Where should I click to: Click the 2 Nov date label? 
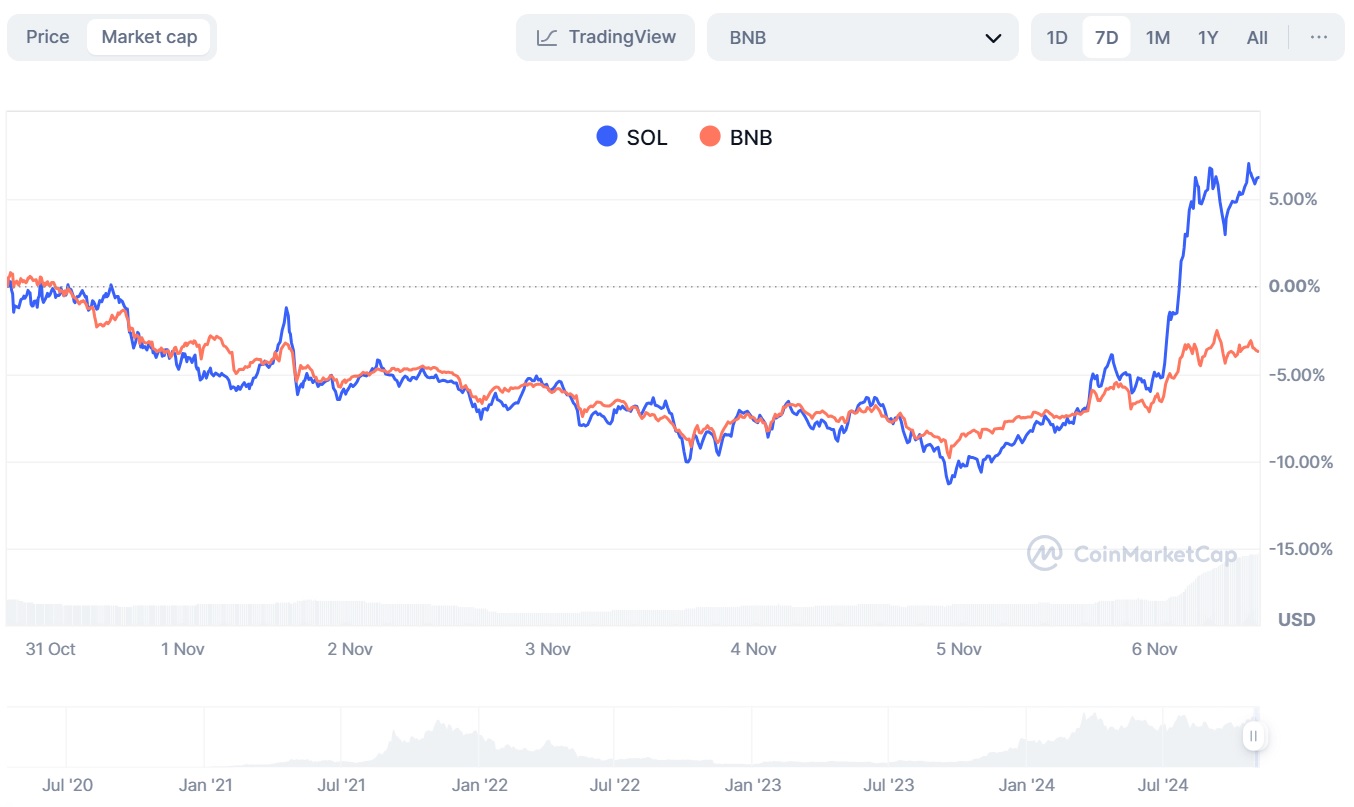(x=350, y=649)
